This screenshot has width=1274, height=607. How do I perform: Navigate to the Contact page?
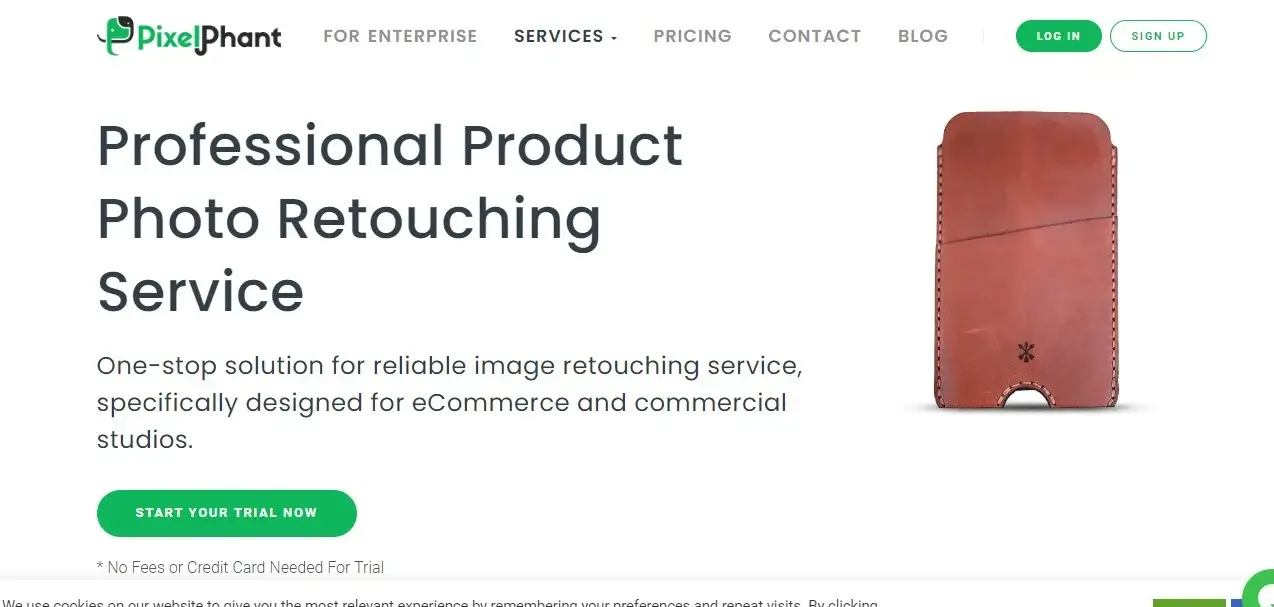(x=815, y=36)
